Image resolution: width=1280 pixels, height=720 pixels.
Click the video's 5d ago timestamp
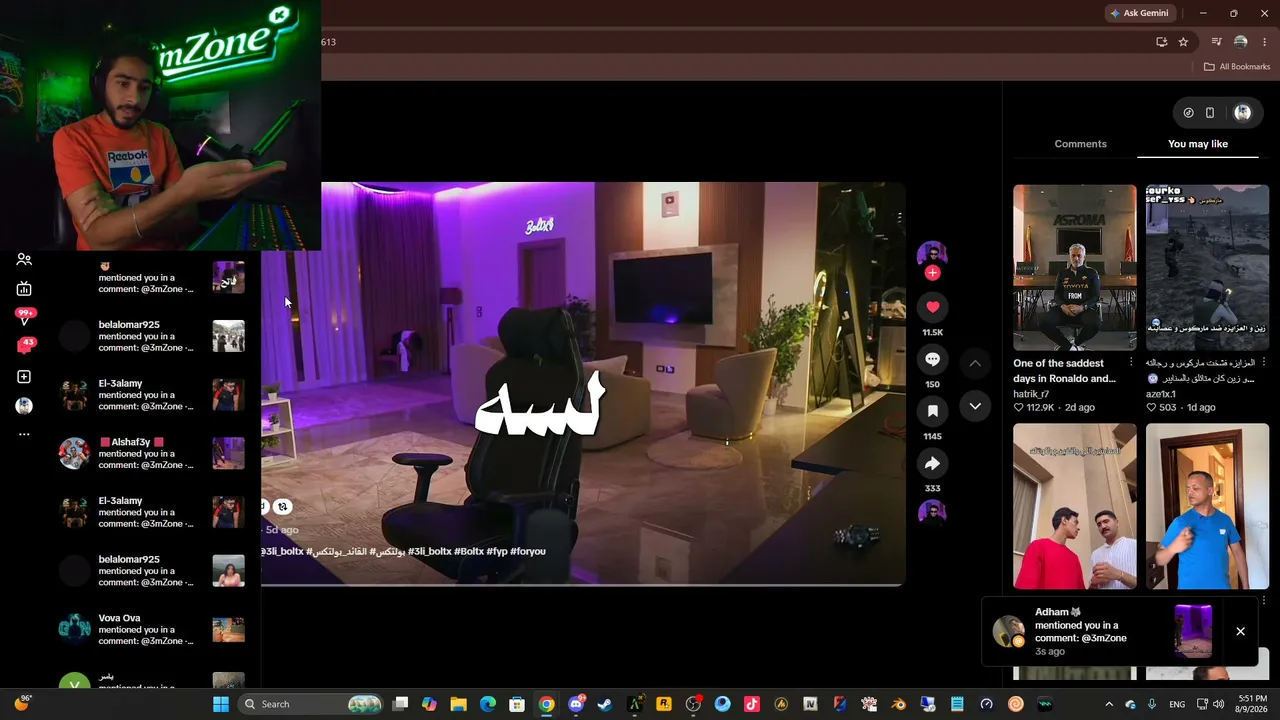click(x=281, y=530)
